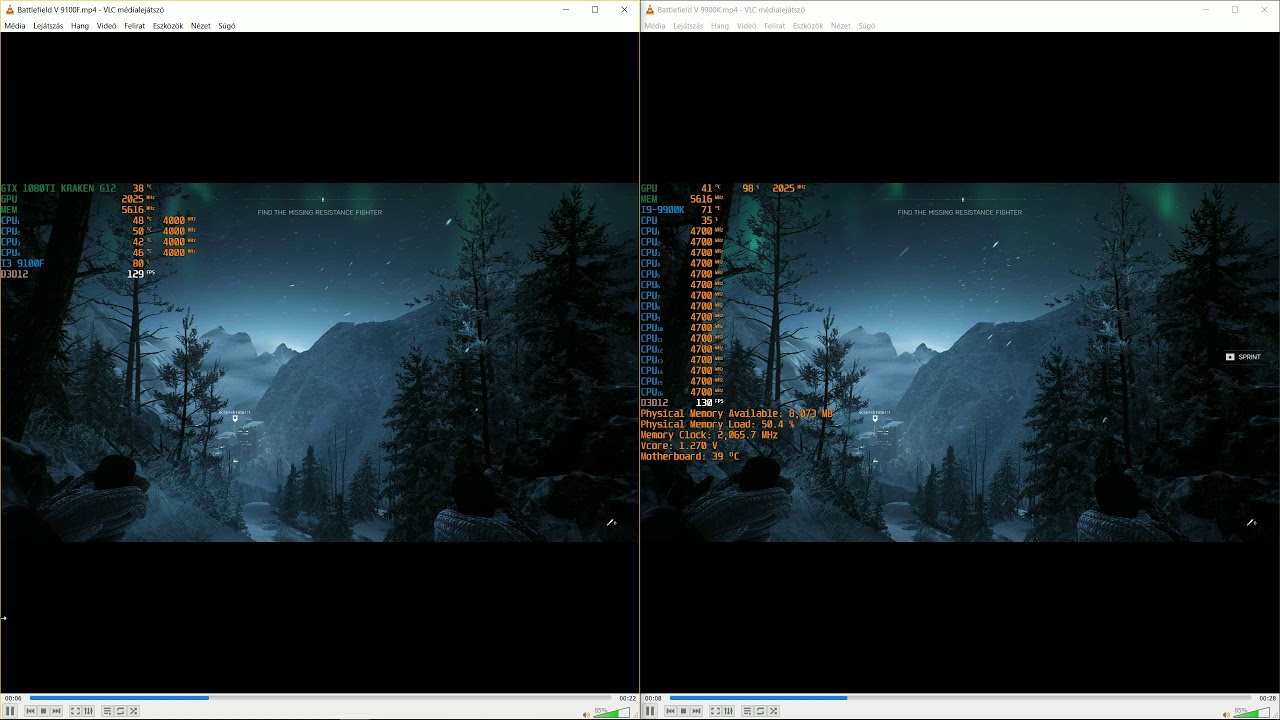1280x720 pixels.
Task: Open Lejátszás menu in 9100F window
Action: [48, 26]
